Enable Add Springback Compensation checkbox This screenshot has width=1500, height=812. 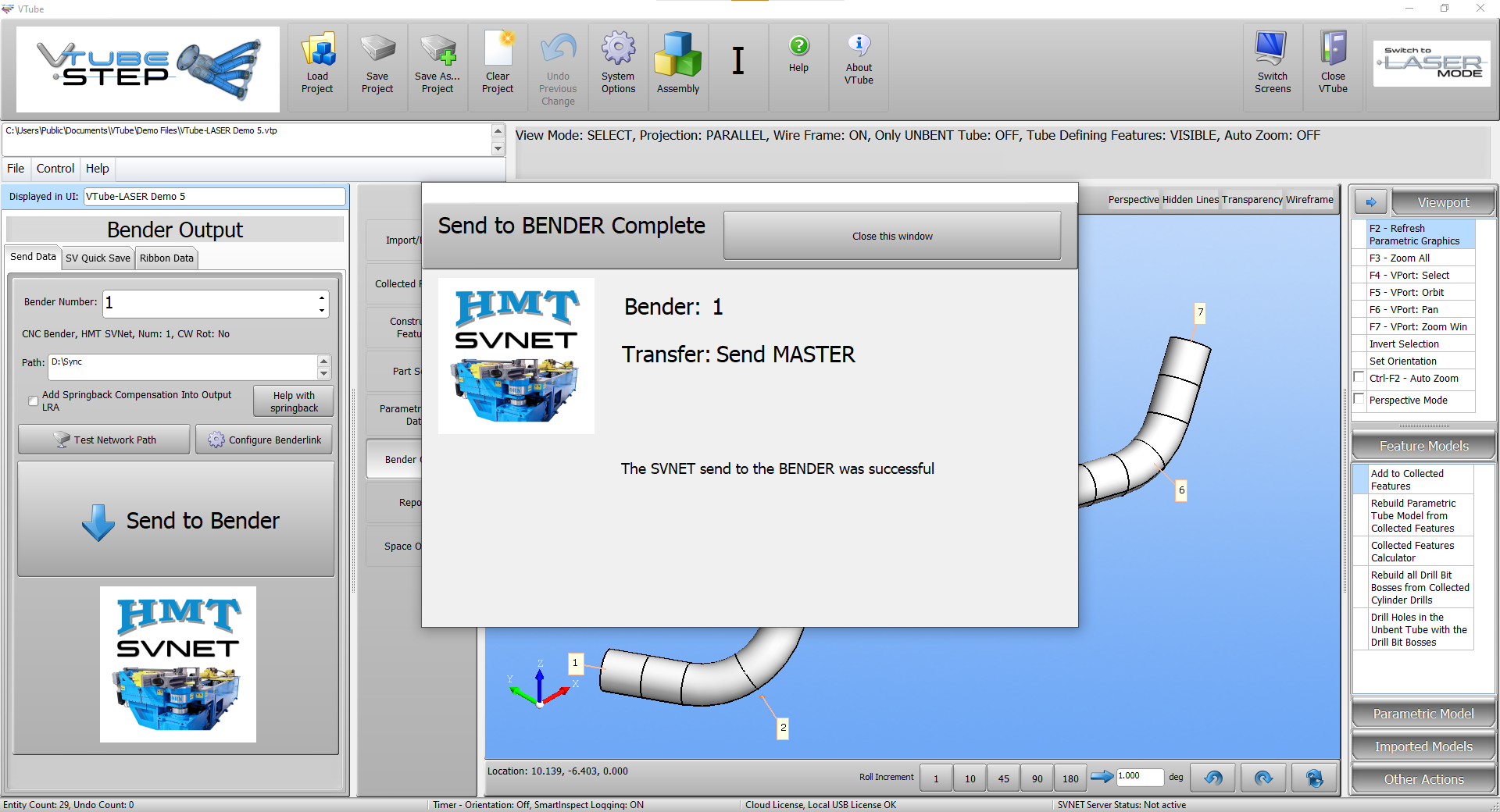(33, 401)
